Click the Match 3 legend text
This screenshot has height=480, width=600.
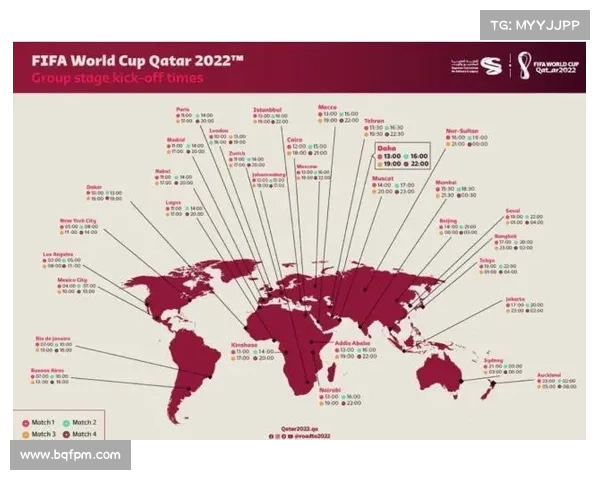44,434
